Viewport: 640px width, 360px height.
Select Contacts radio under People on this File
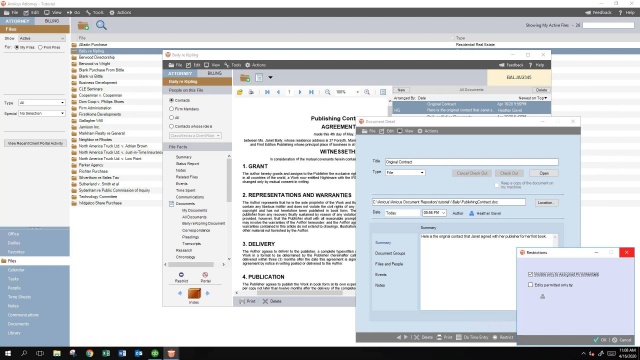click(x=171, y=100)
